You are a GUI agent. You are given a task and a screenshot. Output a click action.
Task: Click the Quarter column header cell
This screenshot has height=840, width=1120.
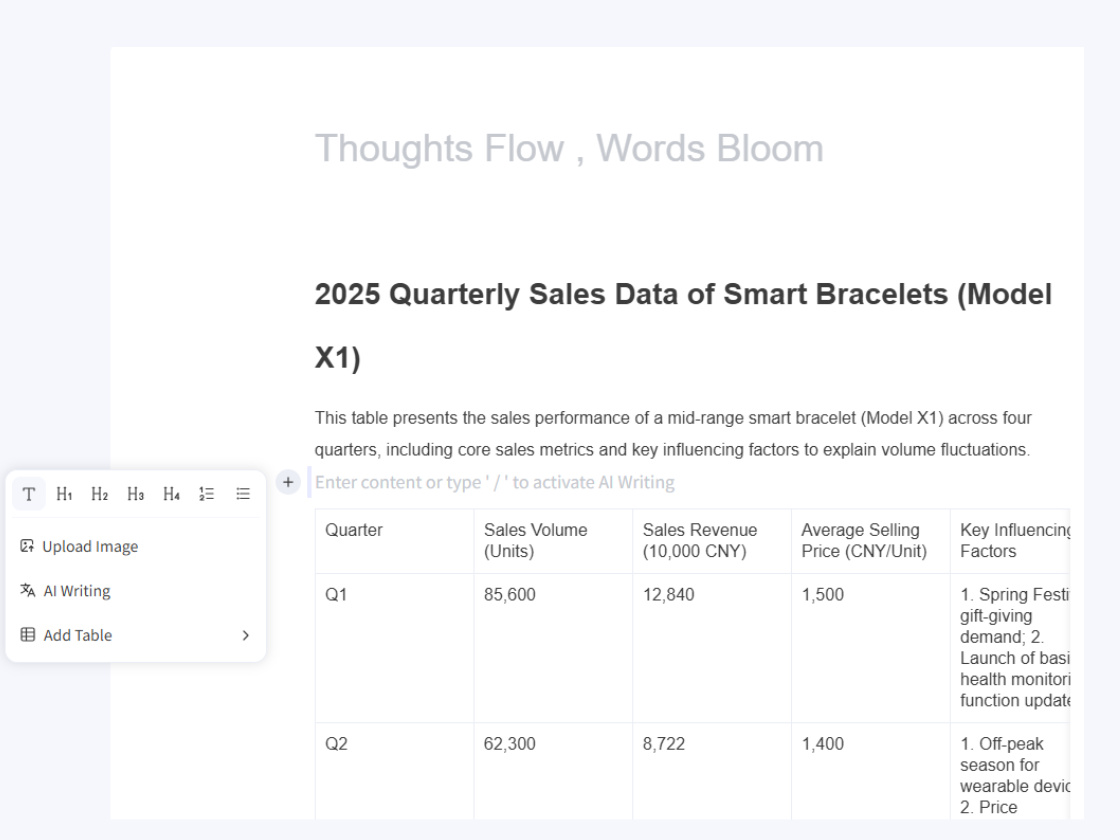[x=394, y=541]
